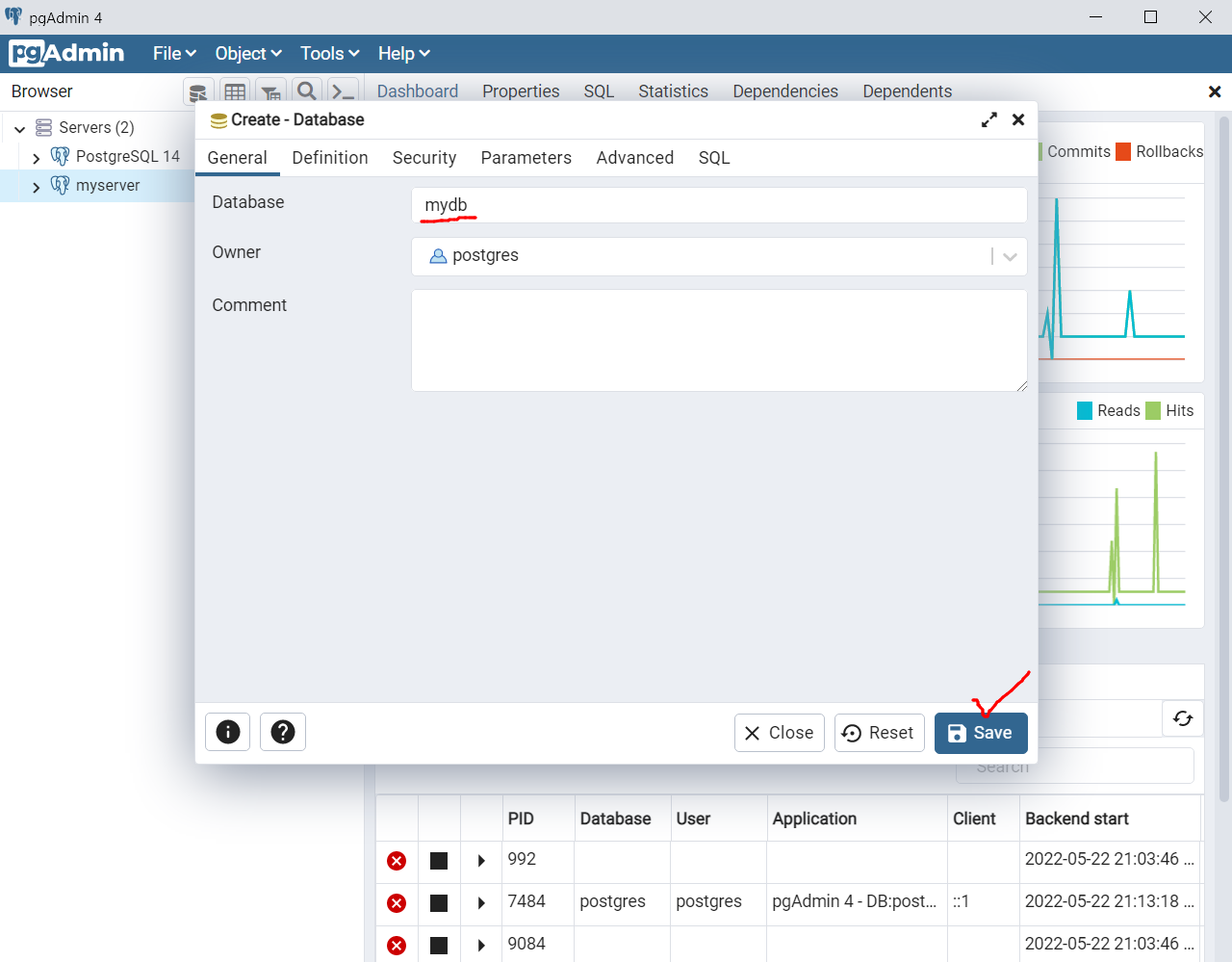The width and height of the screenshot is (1232, 962).
Task: Click the Owner combo box showing postgres
Action: click(719, 256)
